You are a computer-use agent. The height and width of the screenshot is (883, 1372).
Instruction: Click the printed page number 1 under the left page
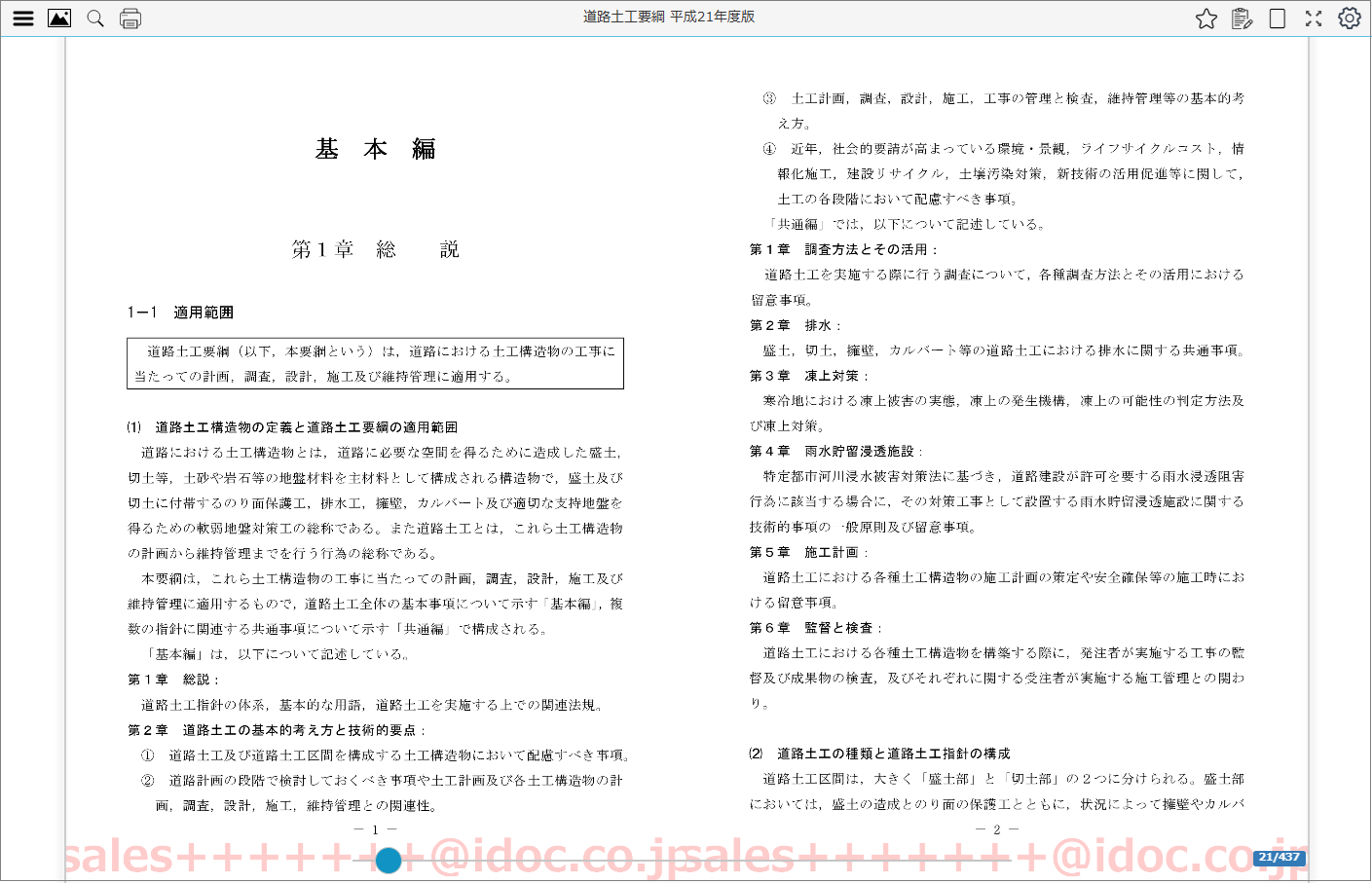[375, 829]
